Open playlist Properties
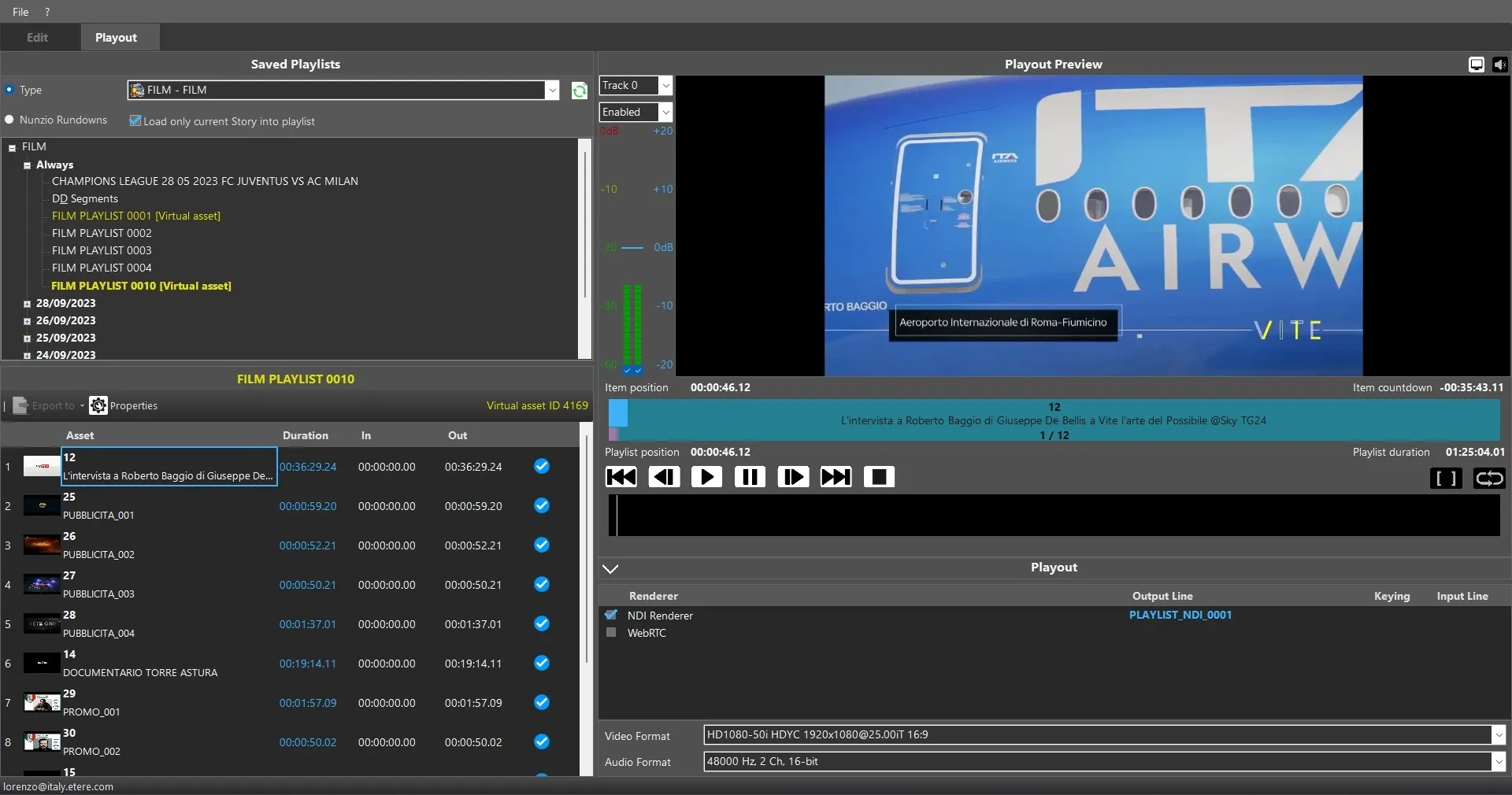1512x795 pixels. [x=124, y=406]
